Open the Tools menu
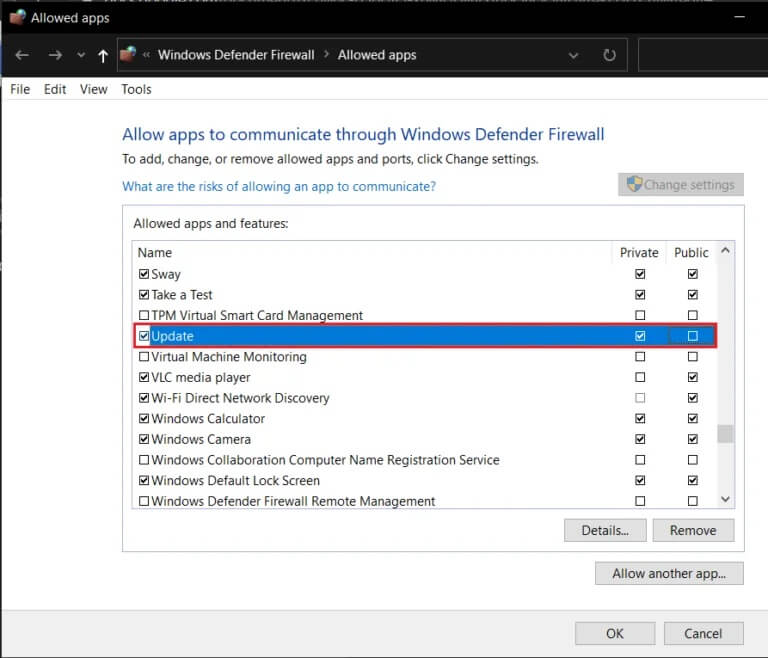Image resolution: width=768 pixels, height=658 pixels. 136,89
